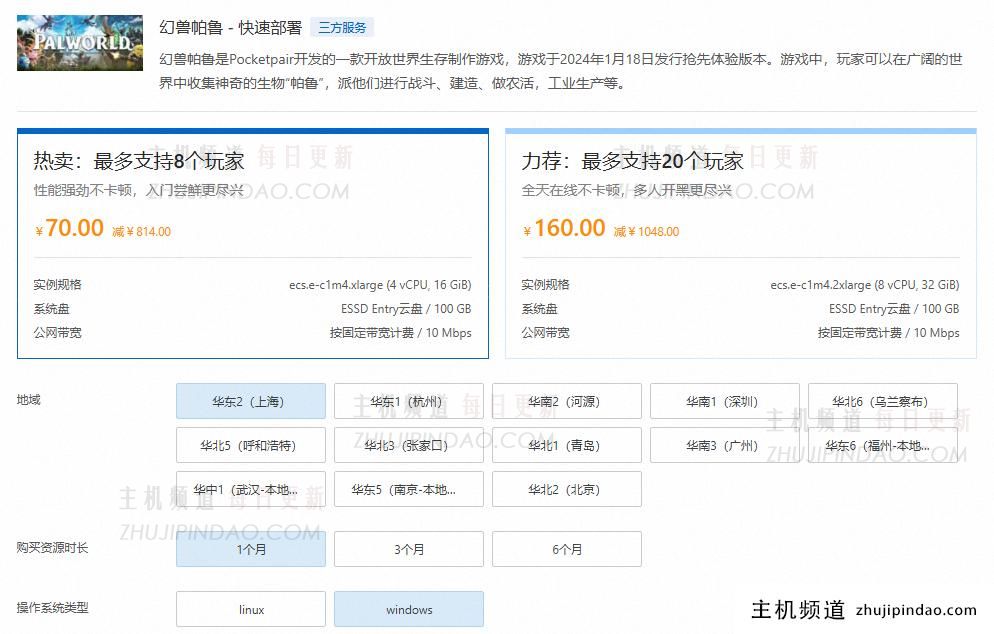Choose region 华北6 (乌兰察布)
994x634 pixels.
pyautogui.click(x=883, y=401)
